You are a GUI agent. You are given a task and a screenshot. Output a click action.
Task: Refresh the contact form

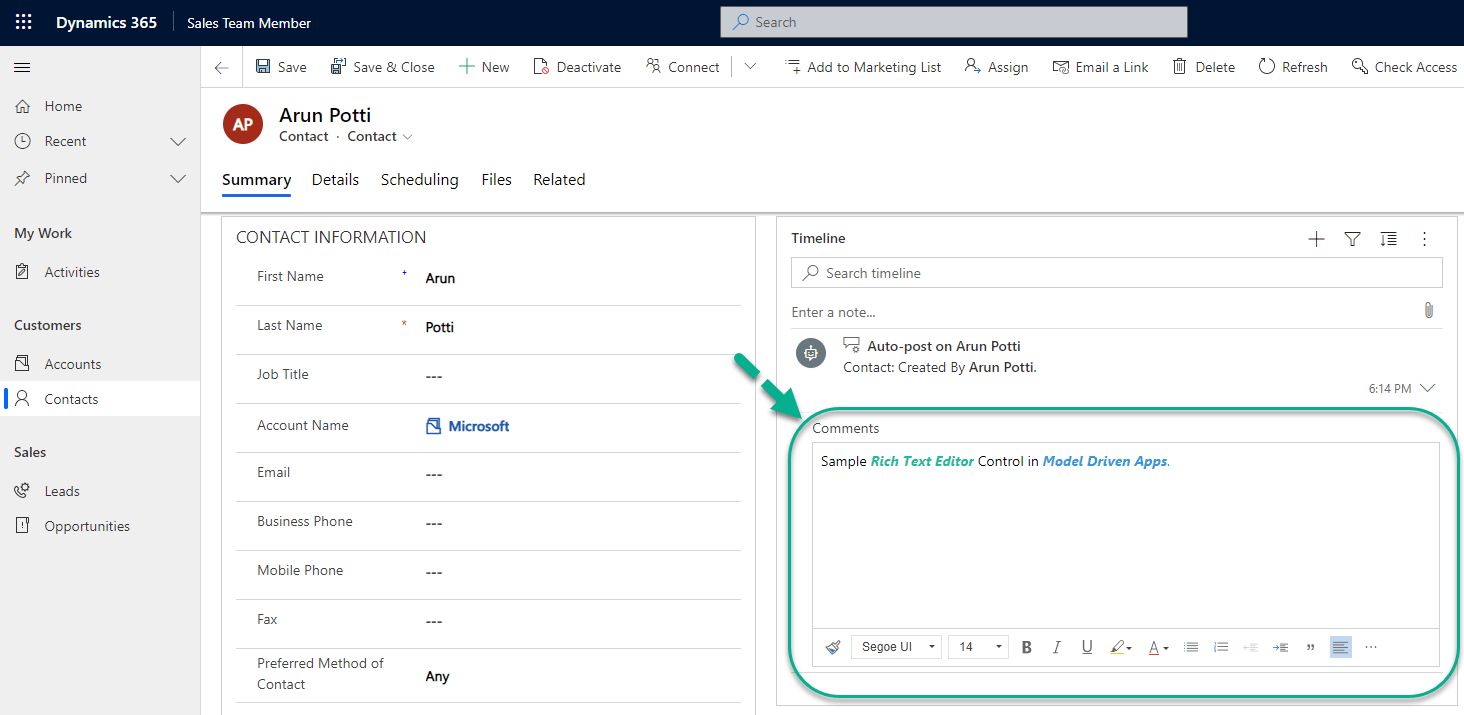click(x=1293, y=67)
